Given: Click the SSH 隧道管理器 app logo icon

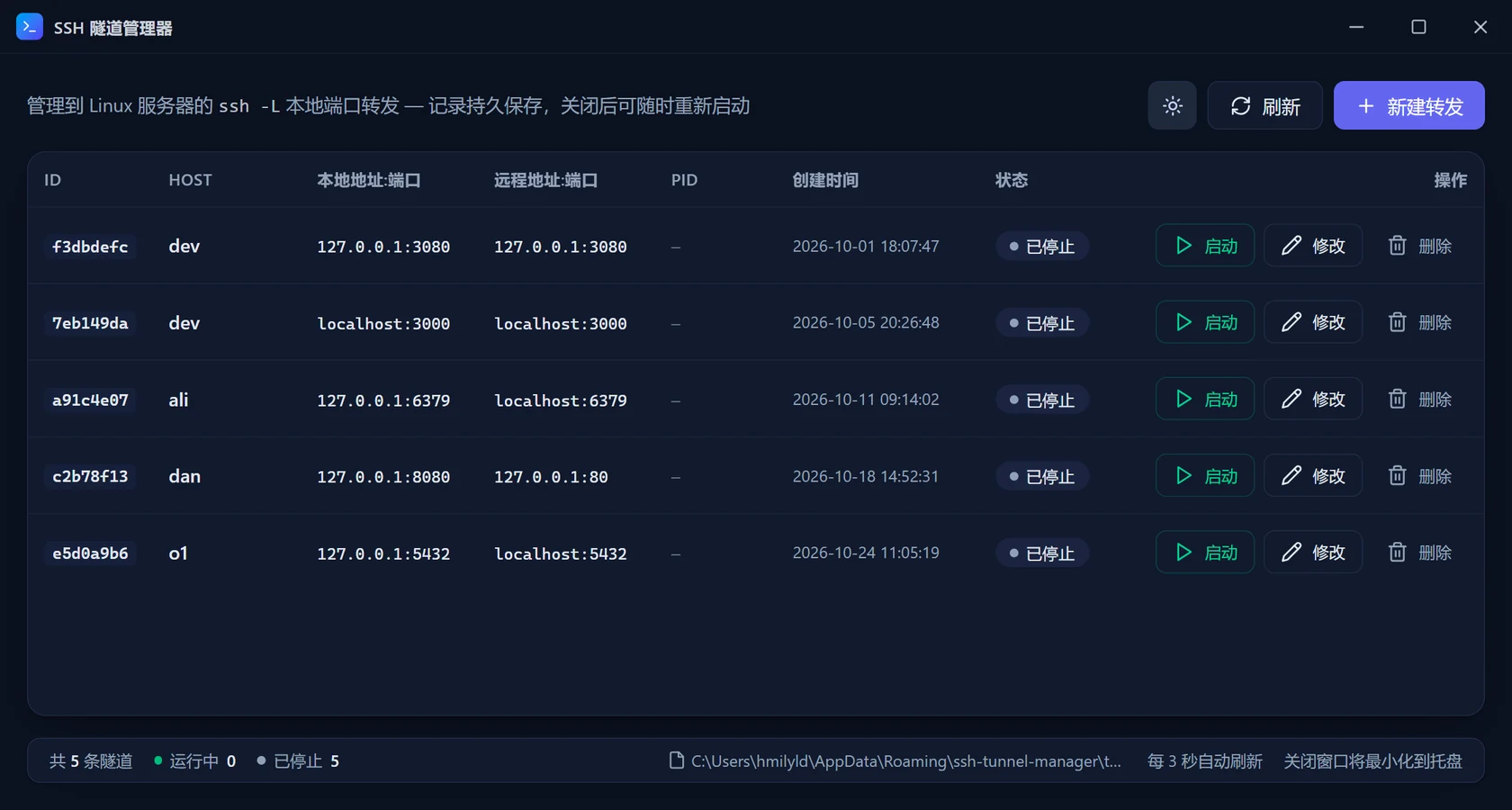Looking at the screenshot, I should 30,27.
